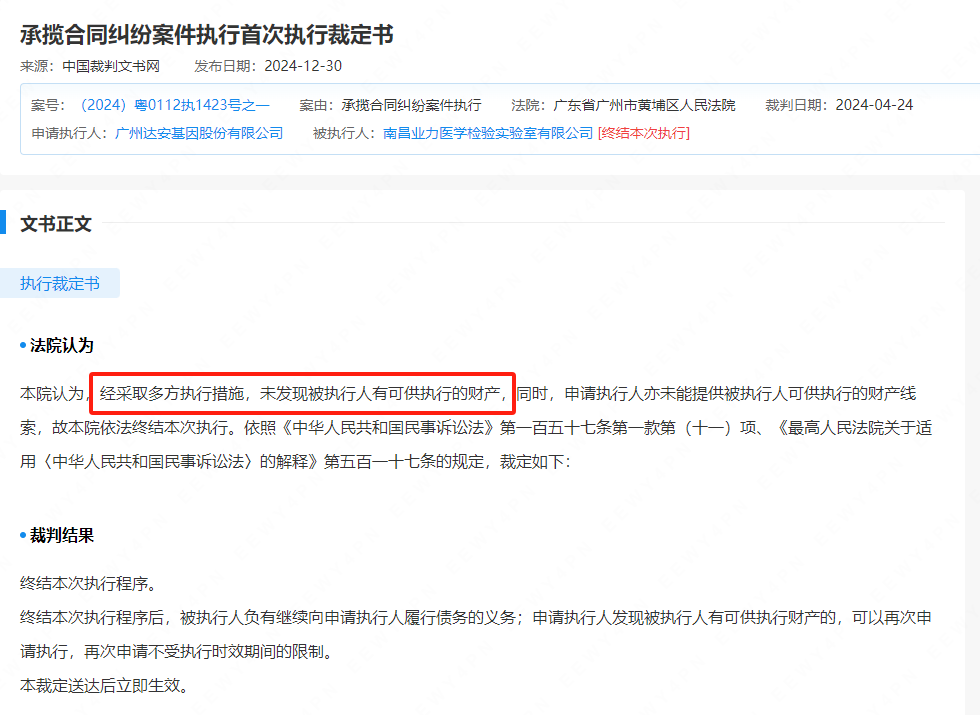The width and height of the screenshot is (980, 715).
Task: Click the paragraph line starting 用〈中华人民共和国民事诉讼法〉的解释
Action: coord(296,462)
